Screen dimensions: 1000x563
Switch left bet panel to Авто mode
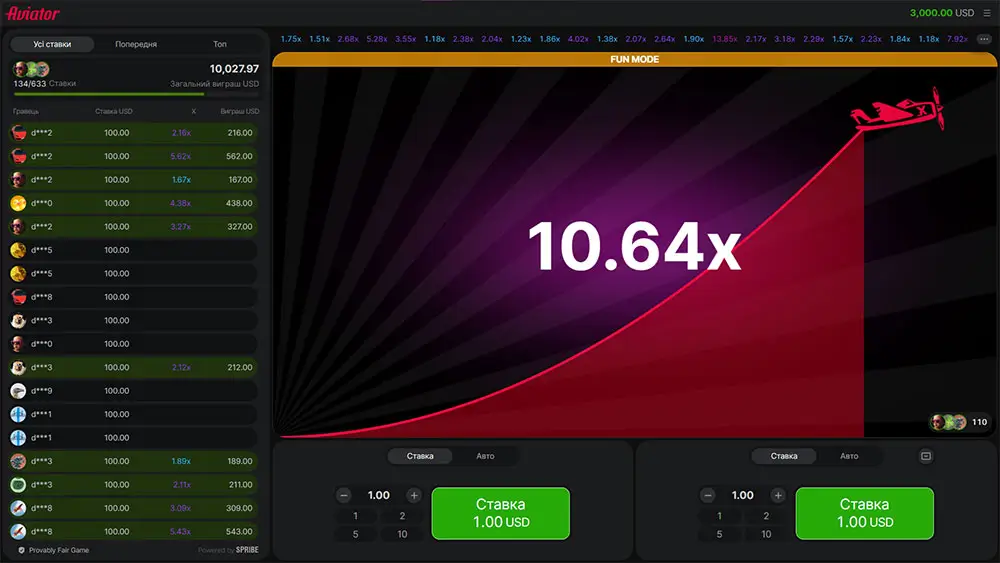click(x=485, y=456)
